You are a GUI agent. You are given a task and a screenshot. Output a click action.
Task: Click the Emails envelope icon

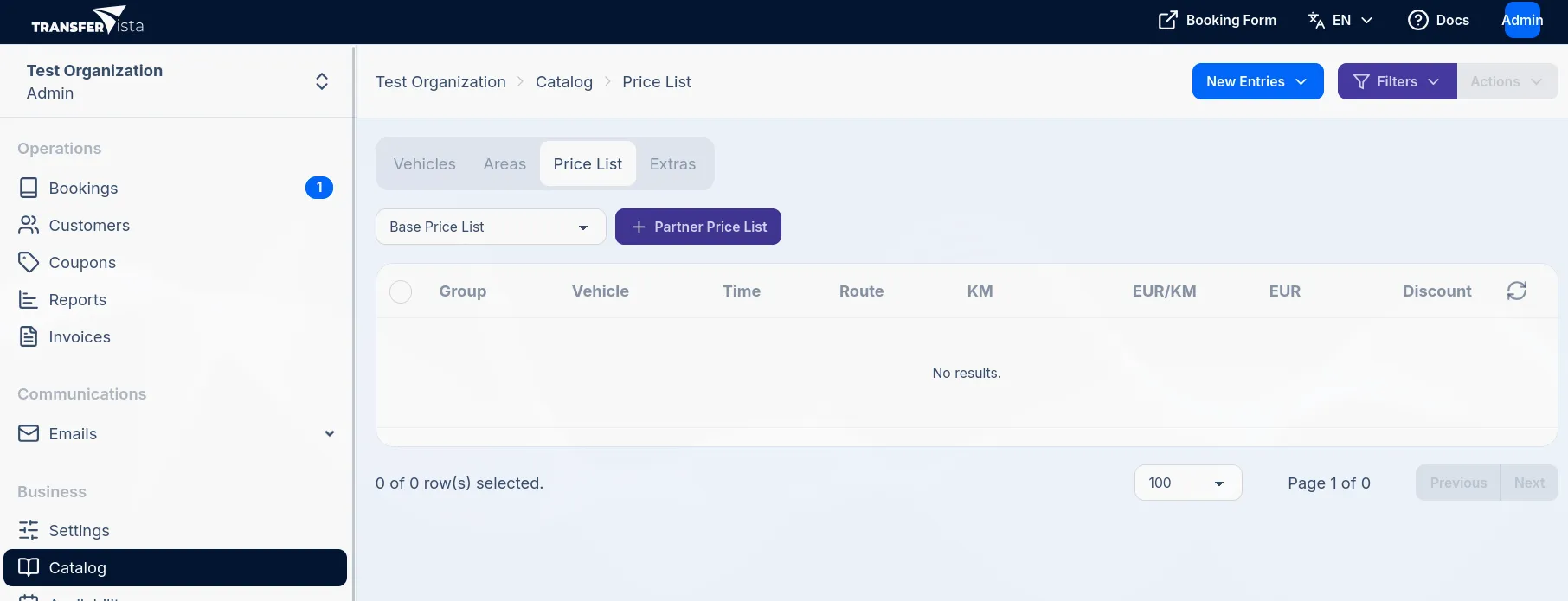(x=29, y=433)
